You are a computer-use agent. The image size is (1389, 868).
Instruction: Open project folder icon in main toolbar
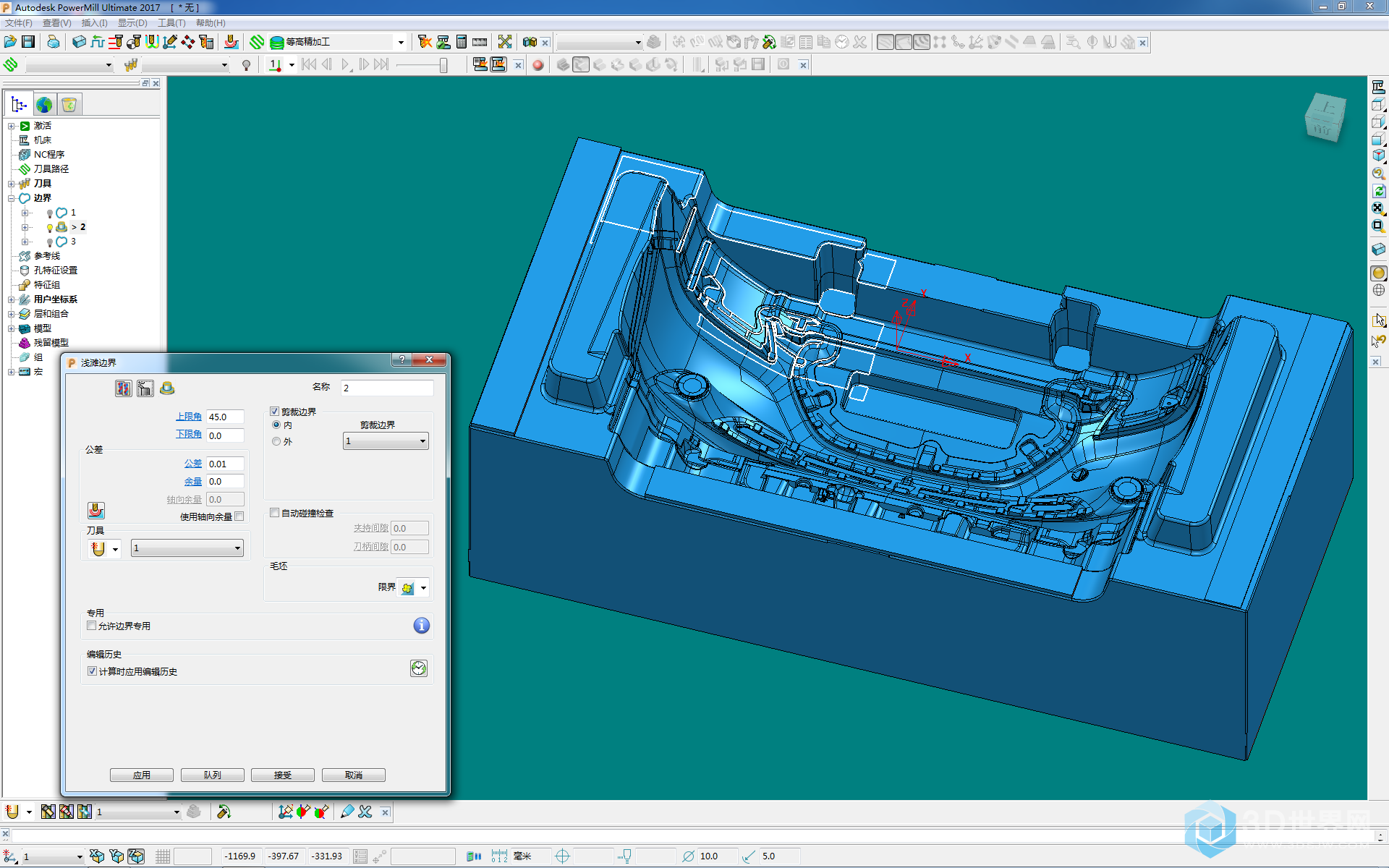pos(10,42)
